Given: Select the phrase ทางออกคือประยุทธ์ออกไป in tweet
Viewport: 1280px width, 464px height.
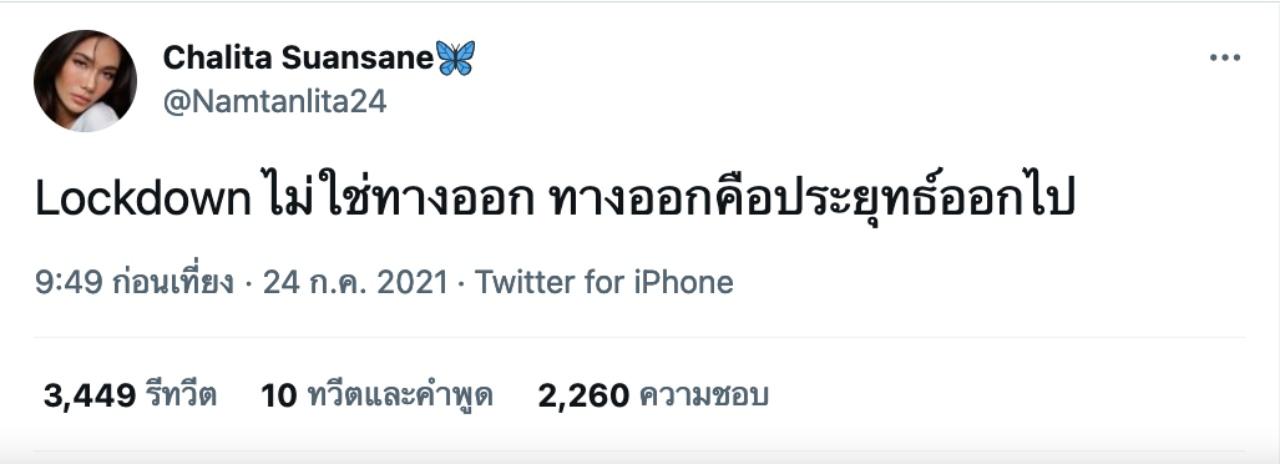Looking at the screenshot, I should tap(812, 199).
